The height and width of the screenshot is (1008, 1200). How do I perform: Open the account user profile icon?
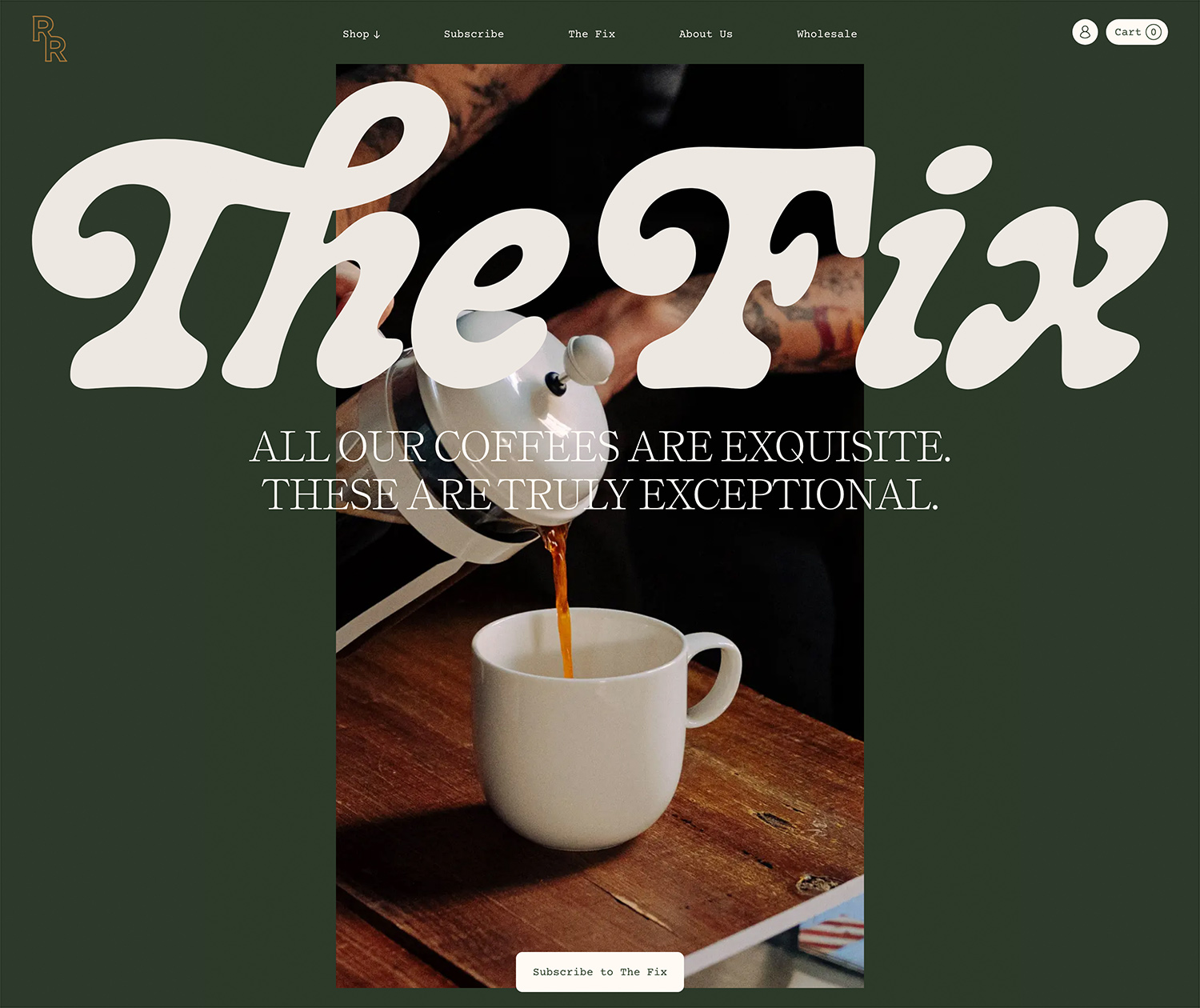pyautogui.click(x=1085, y=32)
